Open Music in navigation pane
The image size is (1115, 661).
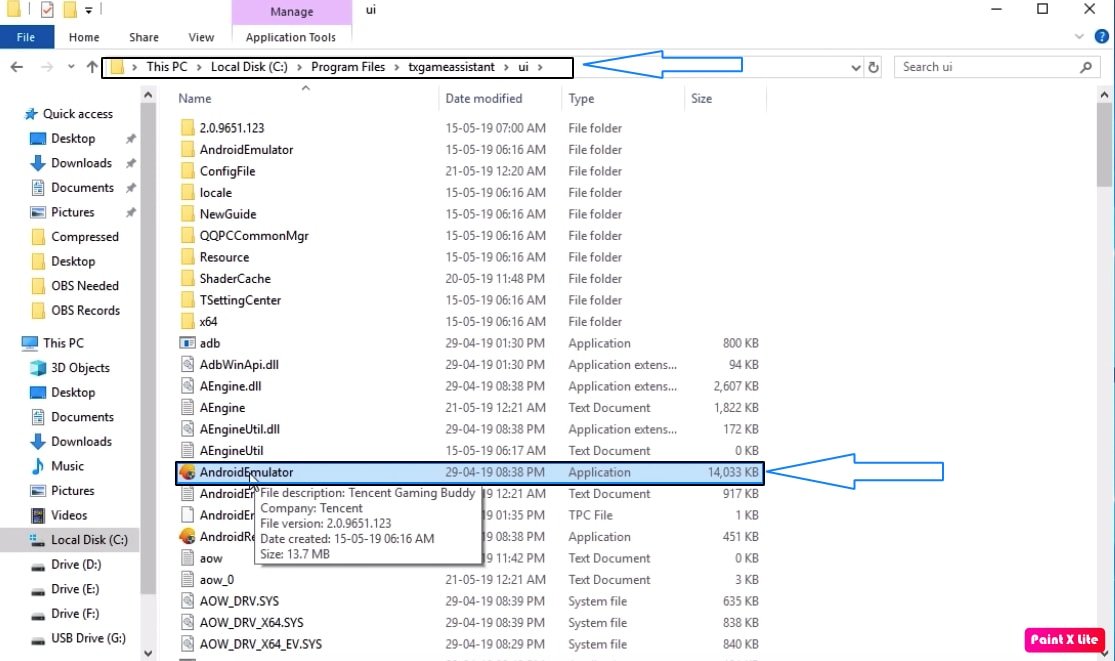67,466
